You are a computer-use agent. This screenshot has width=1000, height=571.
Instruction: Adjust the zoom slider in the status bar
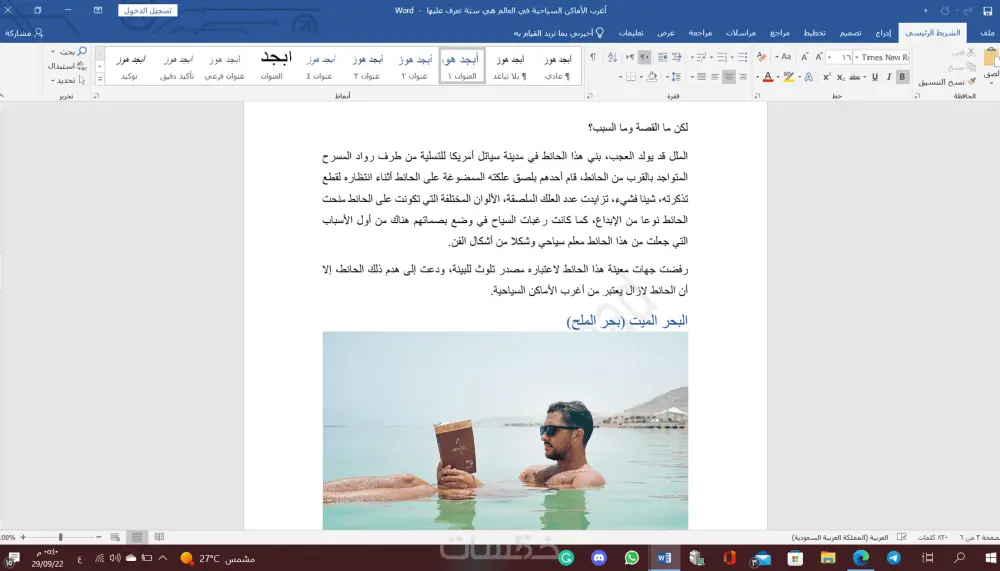[61, 537]
